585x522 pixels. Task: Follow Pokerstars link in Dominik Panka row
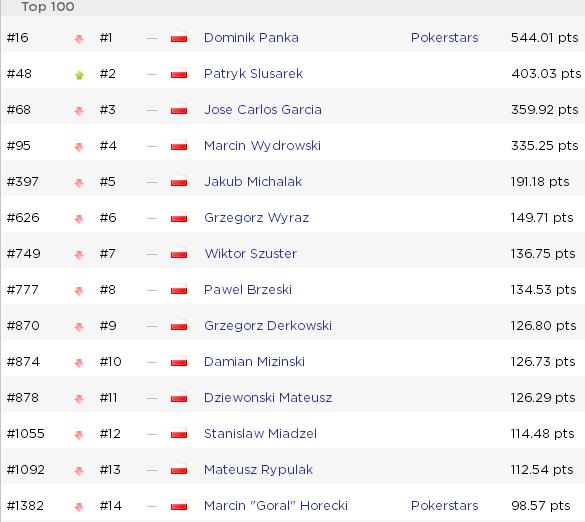pyautogui.click(x=444, y=38)
